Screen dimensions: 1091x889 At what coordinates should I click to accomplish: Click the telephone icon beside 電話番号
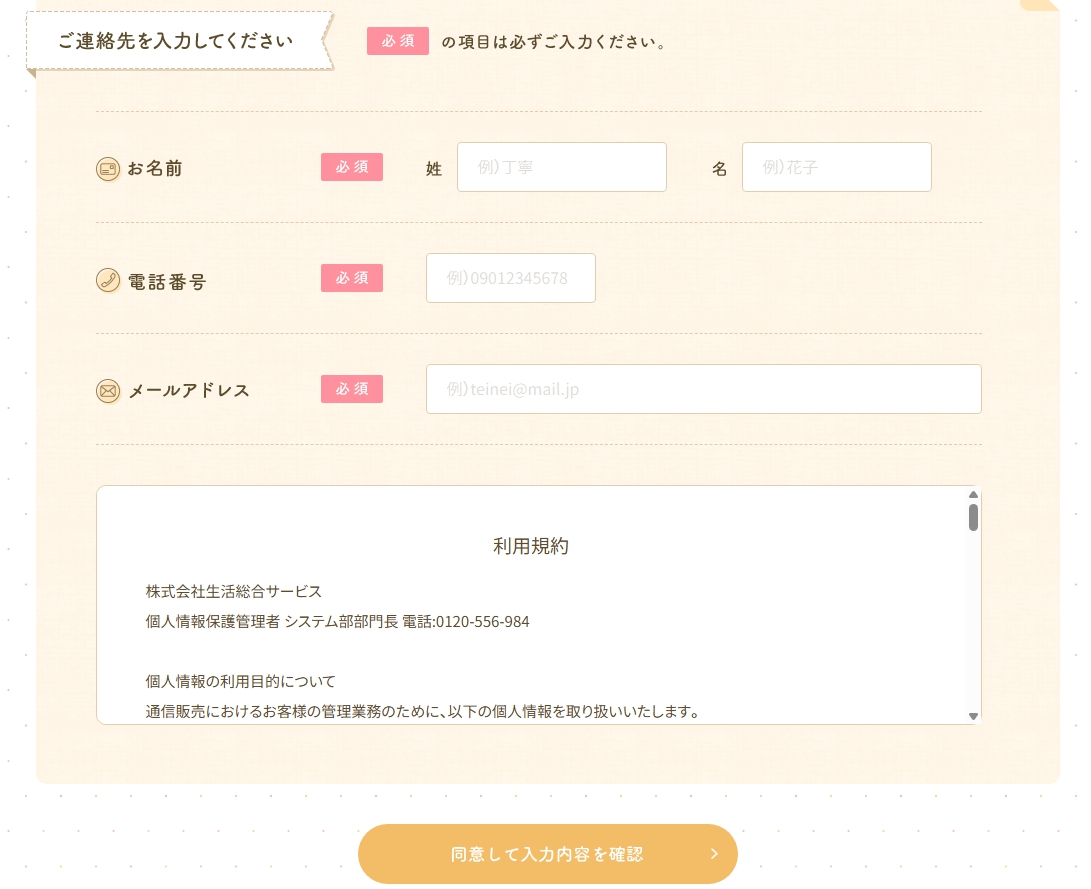[108, 280]
